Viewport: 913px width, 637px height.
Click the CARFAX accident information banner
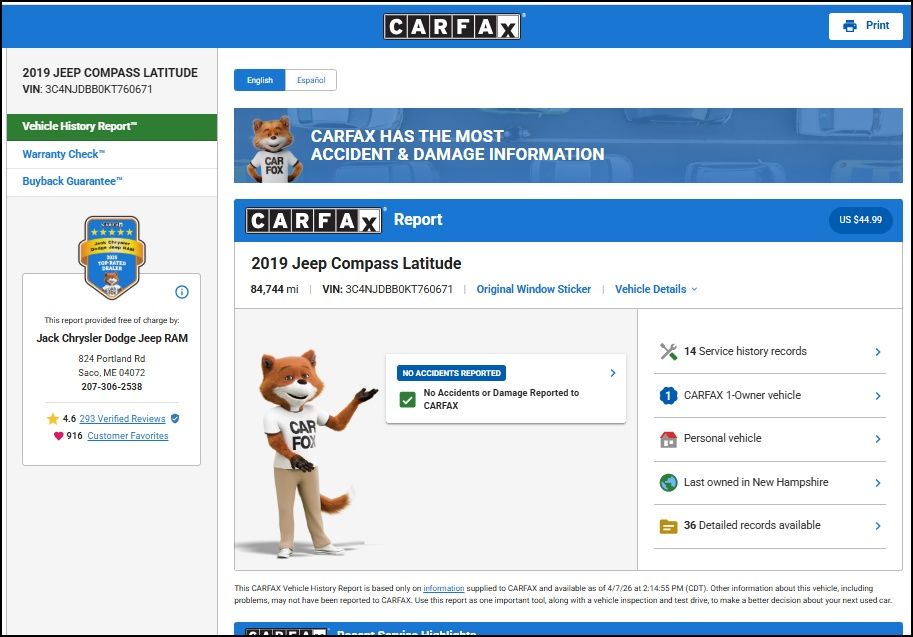[568, 146]
